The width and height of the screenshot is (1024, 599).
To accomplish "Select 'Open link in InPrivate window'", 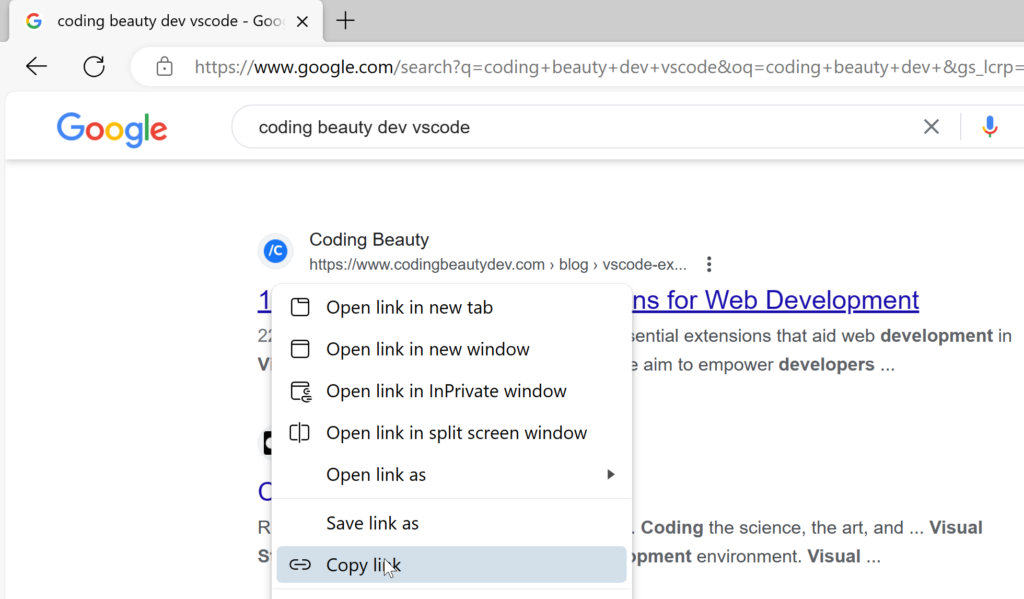I will pyautogui.click(x=446, y=392).
